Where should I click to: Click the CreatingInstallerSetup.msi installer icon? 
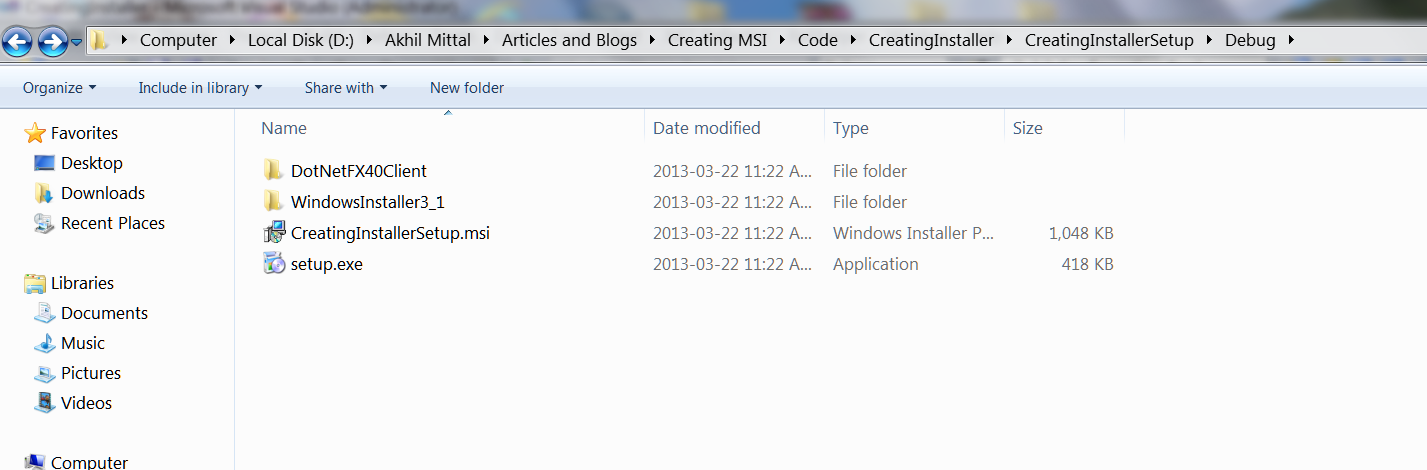click(273, 233)
